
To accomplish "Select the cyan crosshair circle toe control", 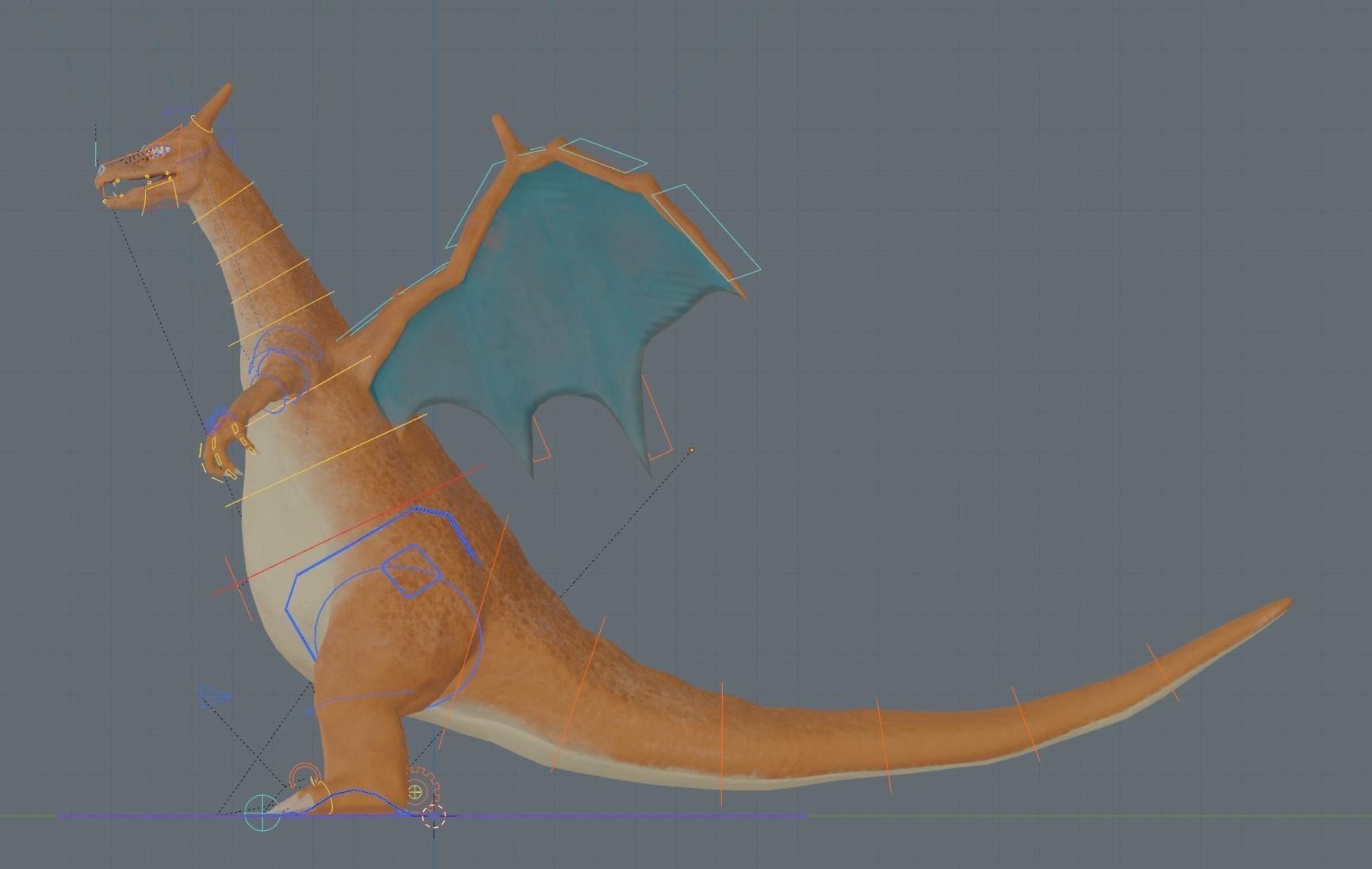I will 262,813.
